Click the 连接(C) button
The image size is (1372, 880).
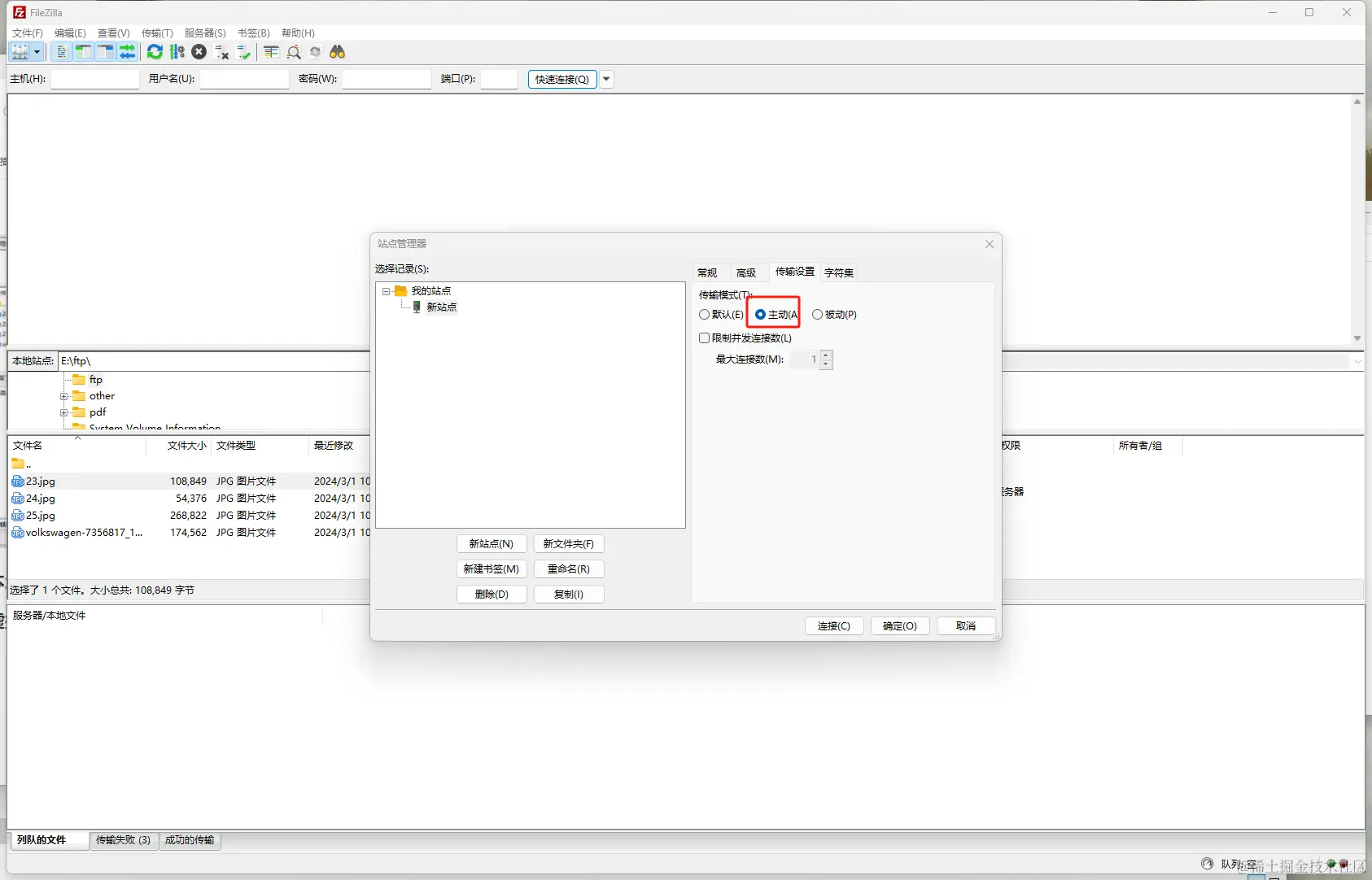834,626
